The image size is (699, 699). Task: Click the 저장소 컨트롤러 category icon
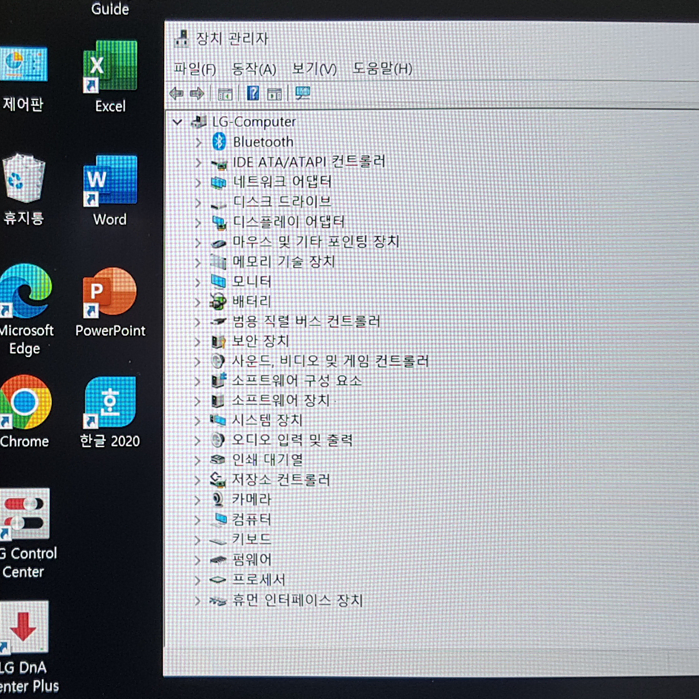pyautogui.click(x=218, y=480)
